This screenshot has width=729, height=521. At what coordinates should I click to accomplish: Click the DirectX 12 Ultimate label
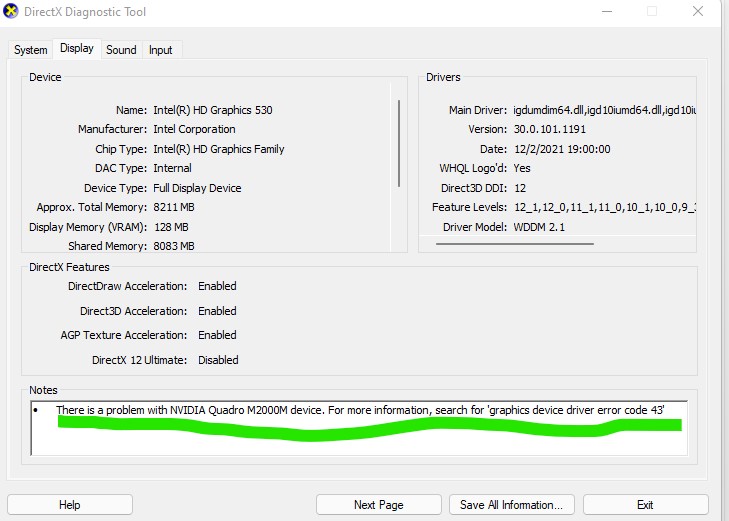139,360
